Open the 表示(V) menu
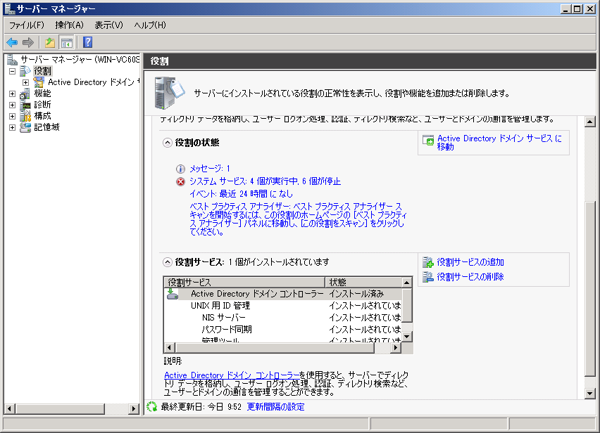 coord(109,25)
